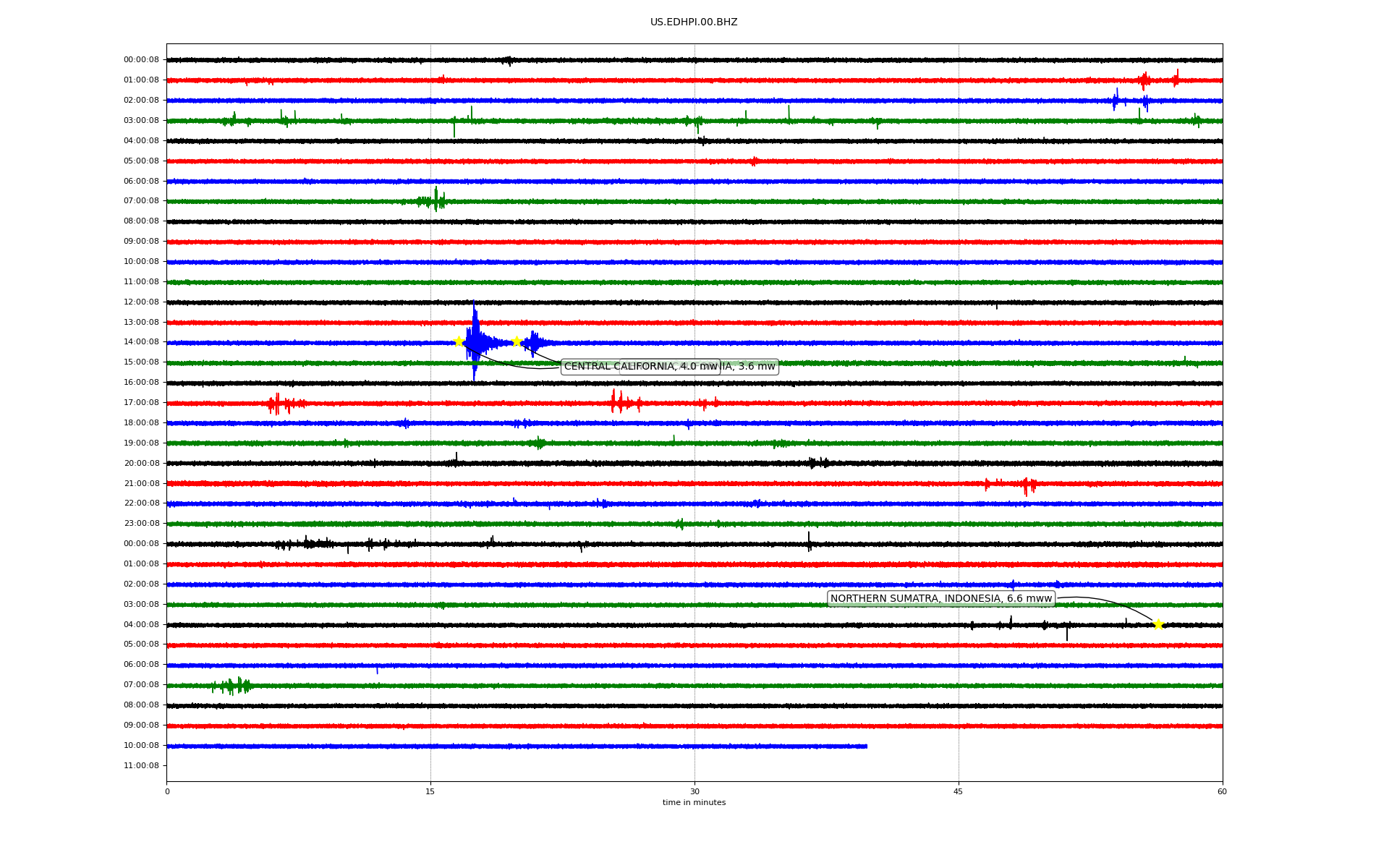Click the red burst on 21:00:08 trace near right
1389x868 pixels.
(x=1027, y=485)
